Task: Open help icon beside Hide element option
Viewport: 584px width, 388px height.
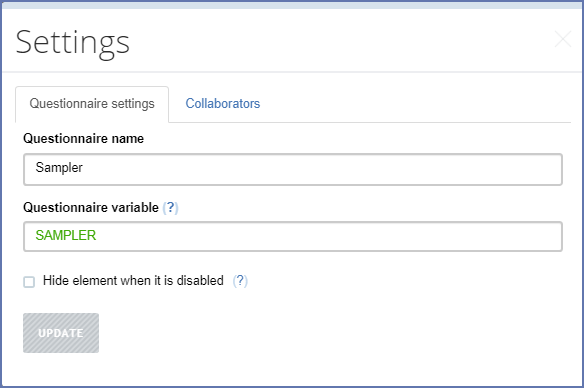Action: click(x=240, y=281)
